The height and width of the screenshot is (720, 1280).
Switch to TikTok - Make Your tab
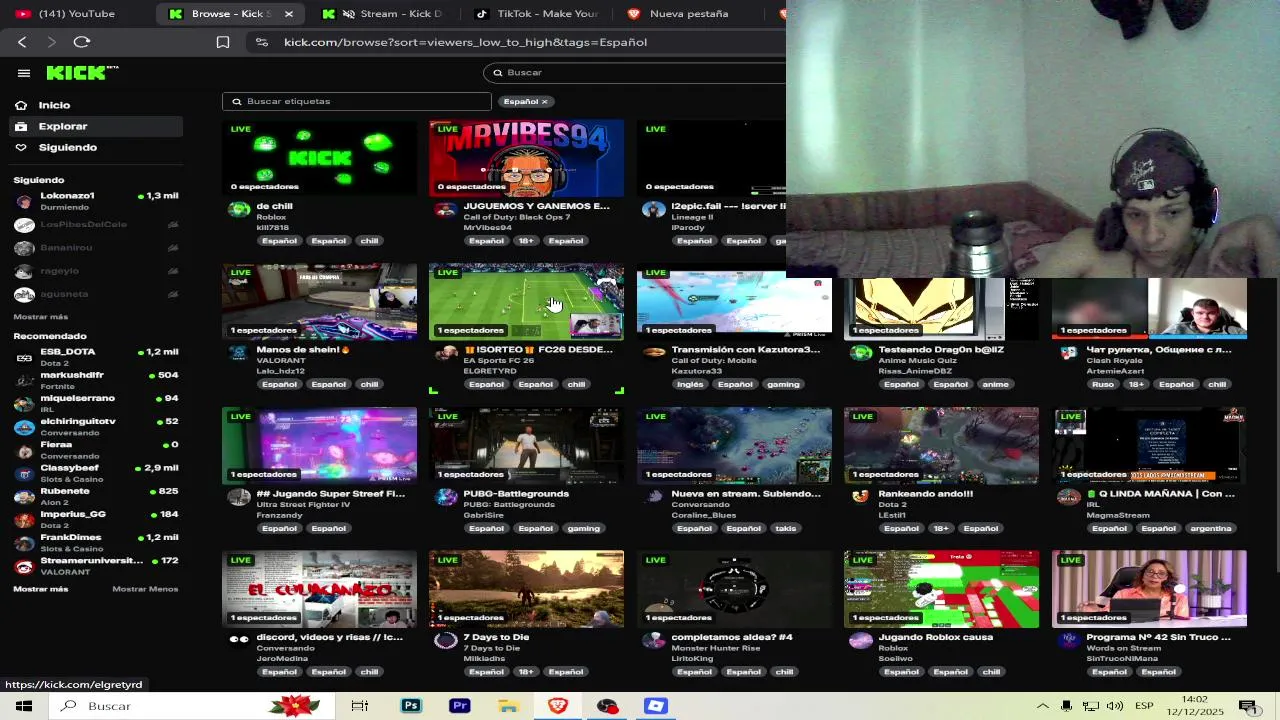coord(535,14)
